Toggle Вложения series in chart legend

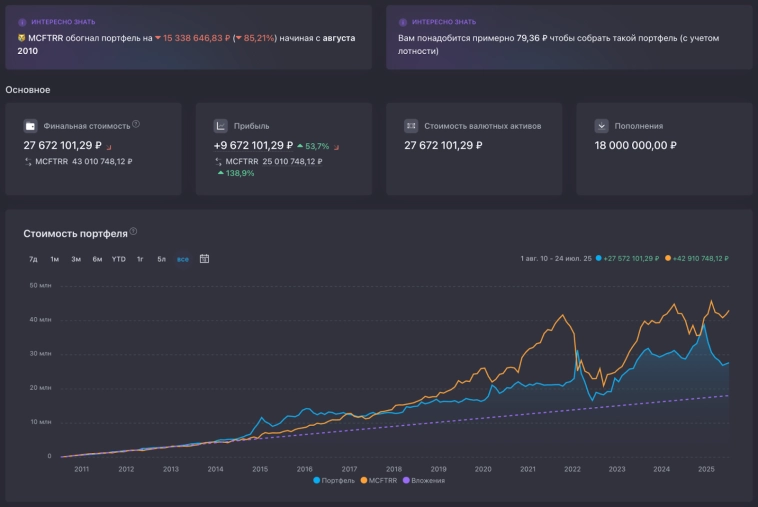coord(424,480)
